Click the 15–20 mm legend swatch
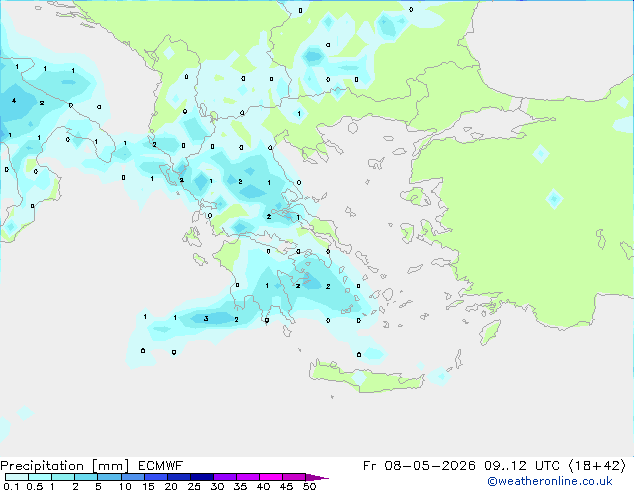 155,477
